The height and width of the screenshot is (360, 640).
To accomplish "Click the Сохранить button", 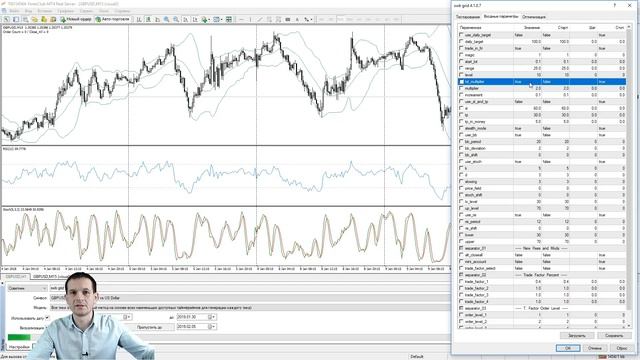I will click(614, 336).
